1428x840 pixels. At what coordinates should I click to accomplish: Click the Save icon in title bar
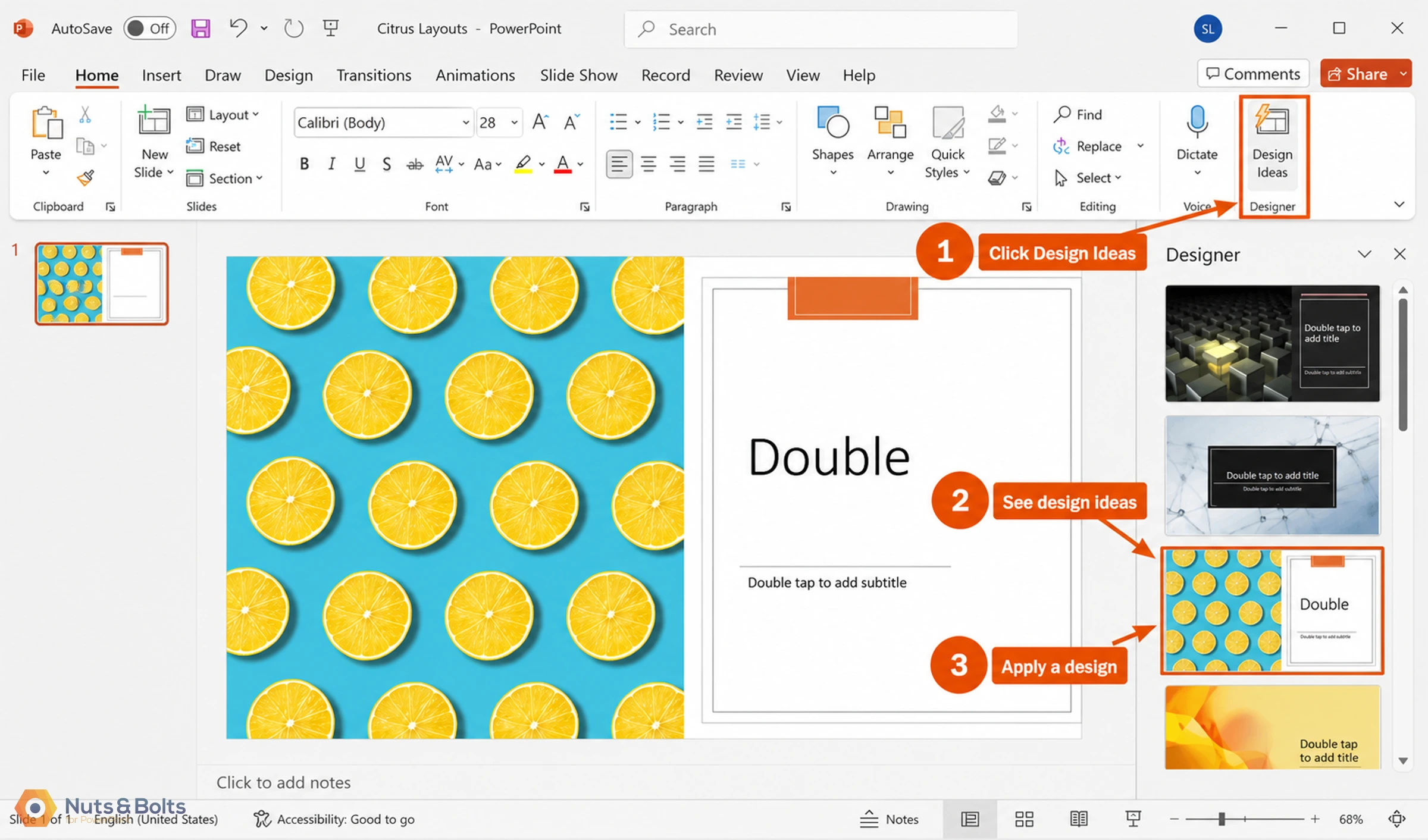201,28
